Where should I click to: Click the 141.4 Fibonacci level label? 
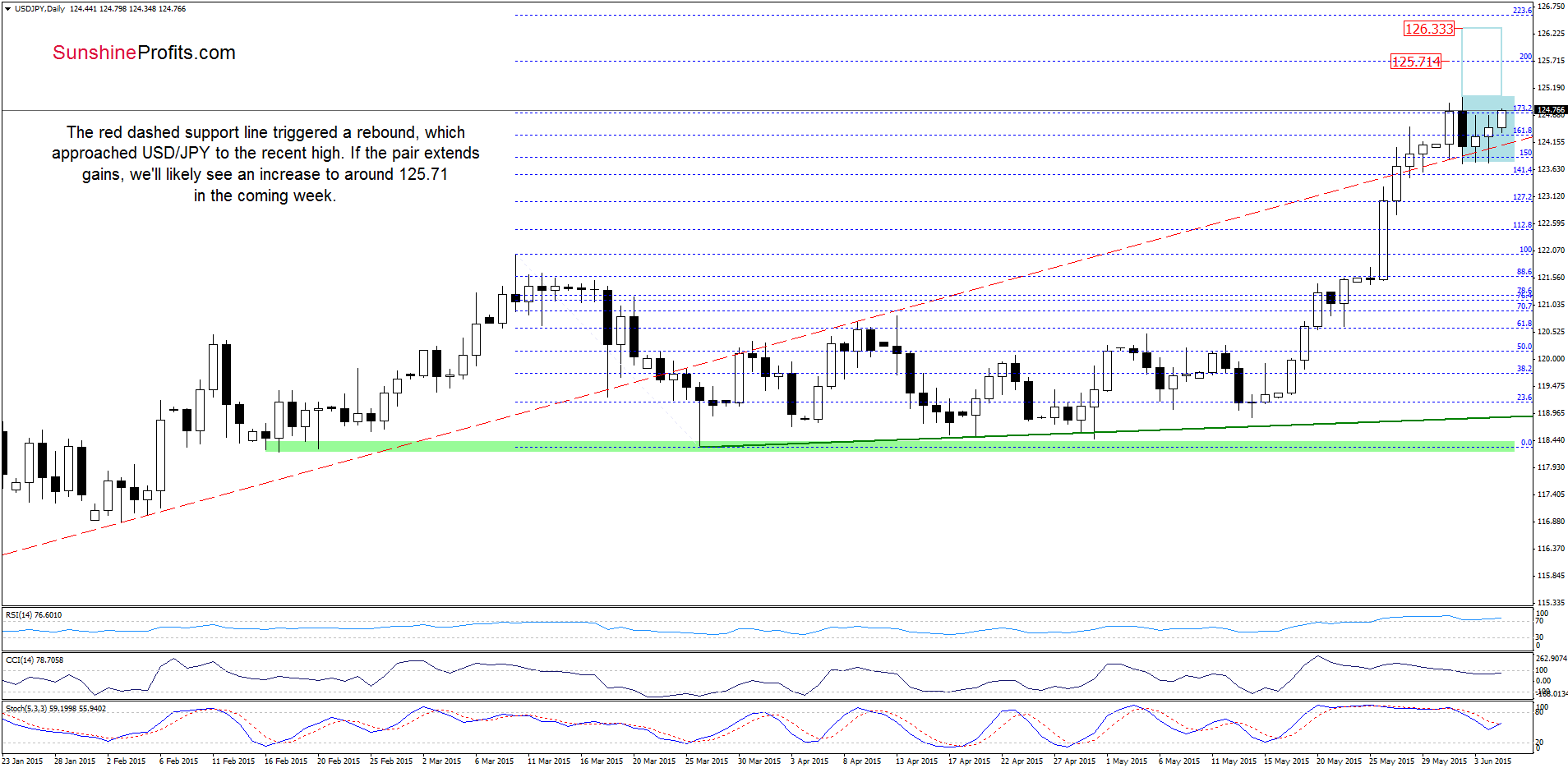tap(1522, 170)
